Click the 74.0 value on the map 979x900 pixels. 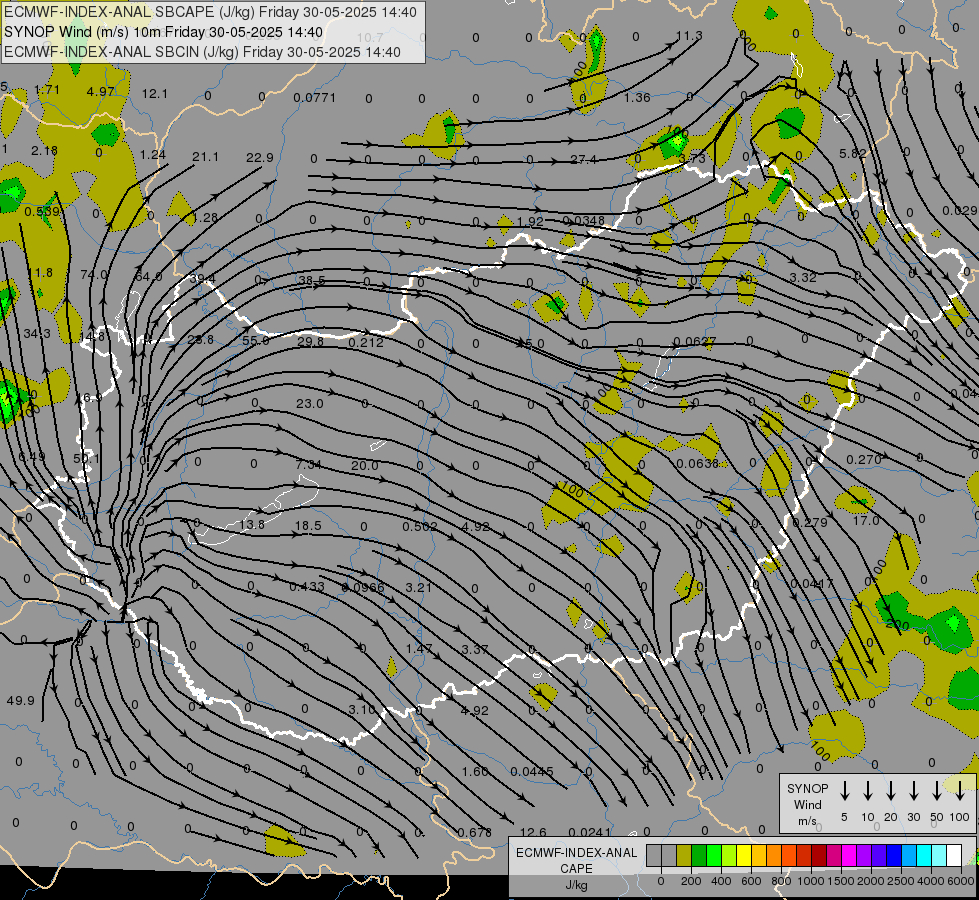coord(94,274)
